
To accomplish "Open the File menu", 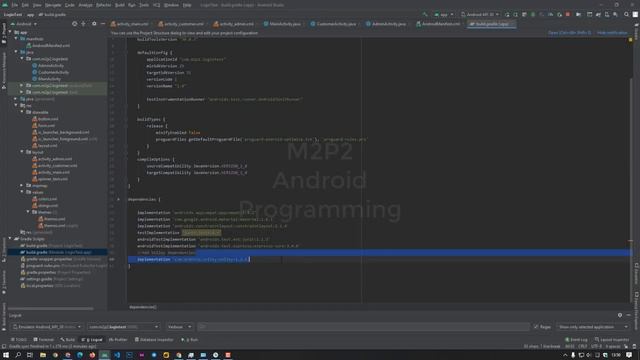I will (x=15, y=5).
